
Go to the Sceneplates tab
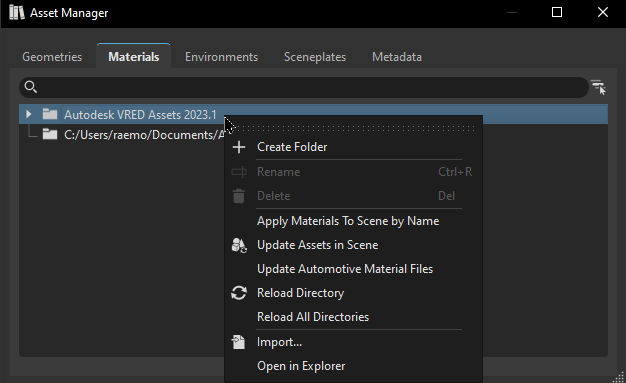315,57
